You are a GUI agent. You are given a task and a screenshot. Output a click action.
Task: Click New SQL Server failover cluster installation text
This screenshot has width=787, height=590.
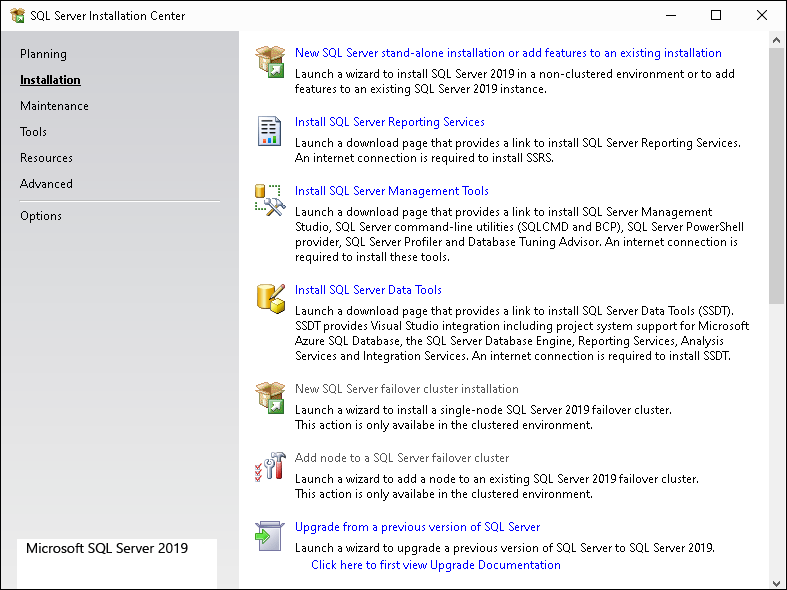click(x=407, y=389)
